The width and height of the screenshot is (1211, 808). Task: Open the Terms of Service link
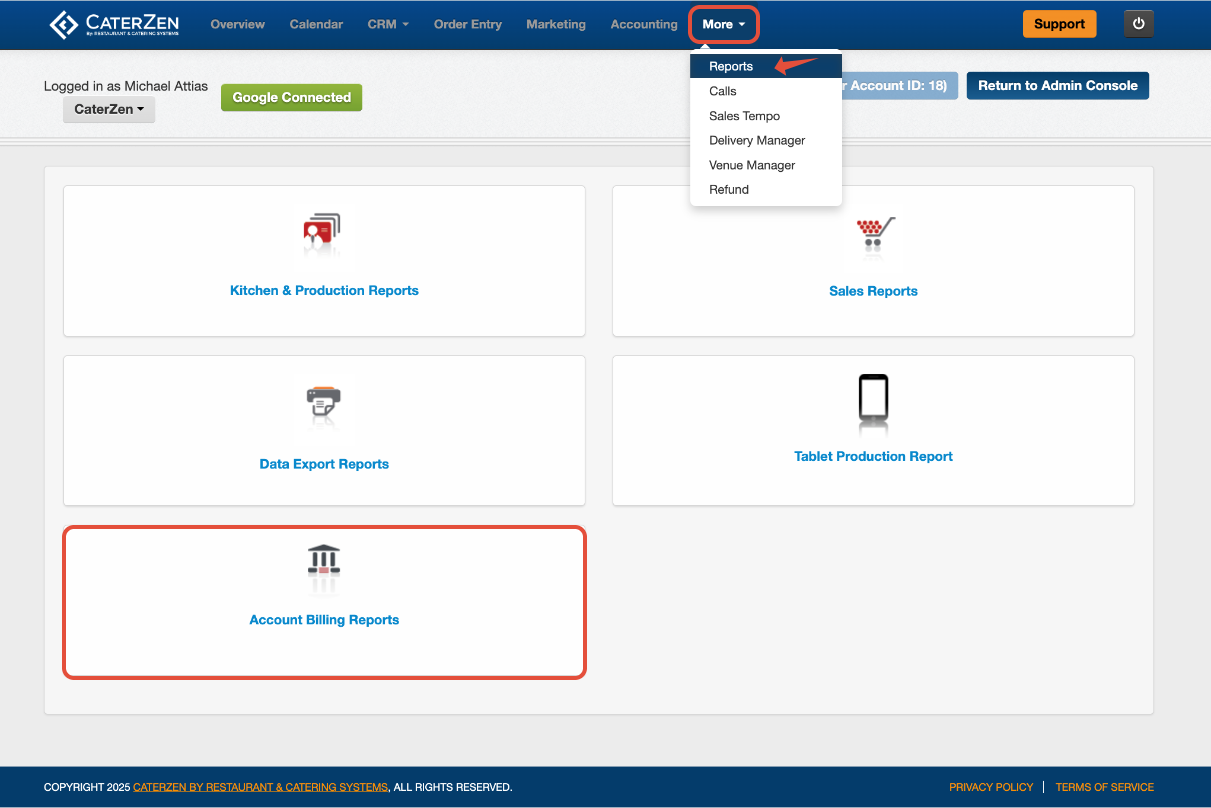tap(1104, 787)
